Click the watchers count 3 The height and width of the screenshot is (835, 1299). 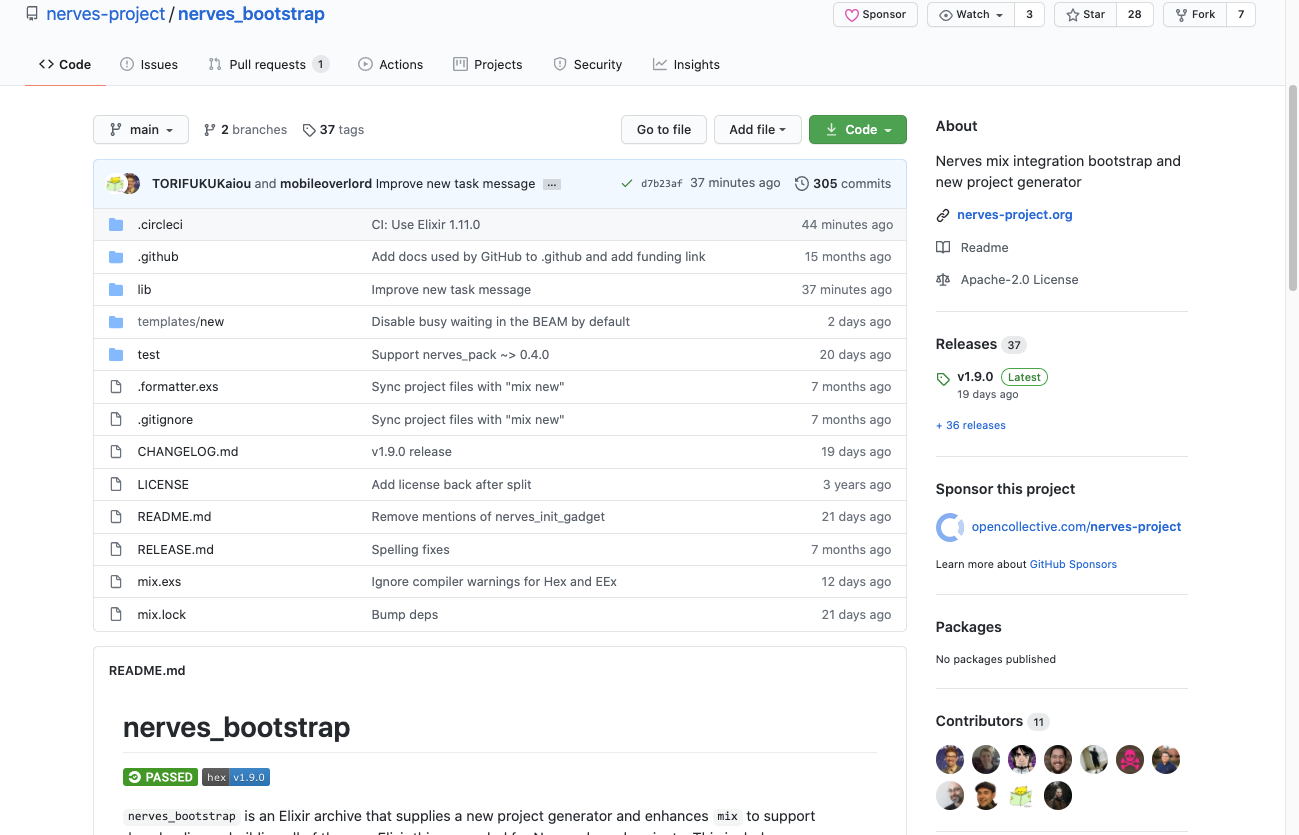point(1029,15)
